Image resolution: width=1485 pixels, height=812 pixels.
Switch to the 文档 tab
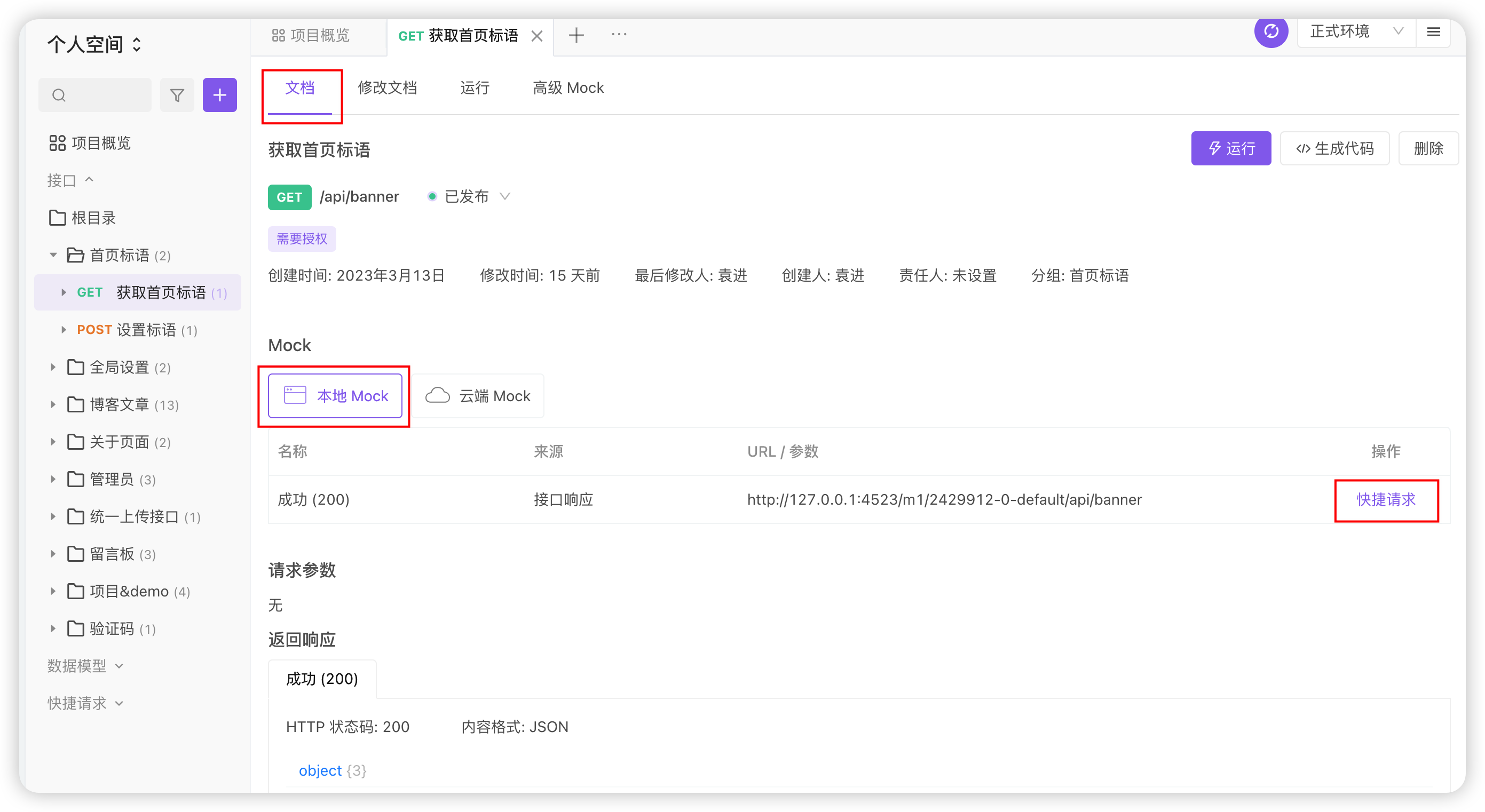pyautogui.click(x=300, y=87)
